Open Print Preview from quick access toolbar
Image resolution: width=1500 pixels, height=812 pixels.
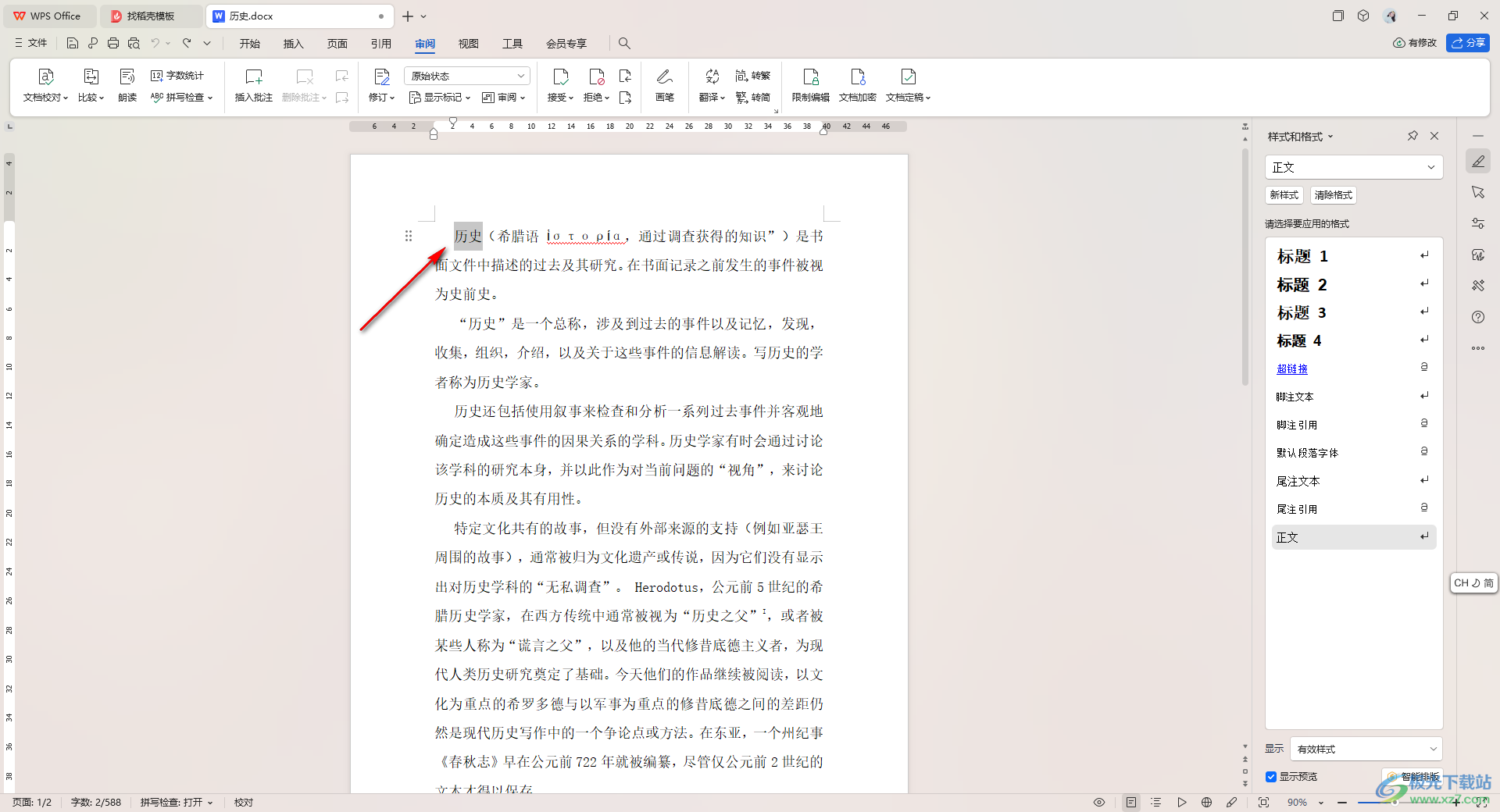(x=134, y=43)
